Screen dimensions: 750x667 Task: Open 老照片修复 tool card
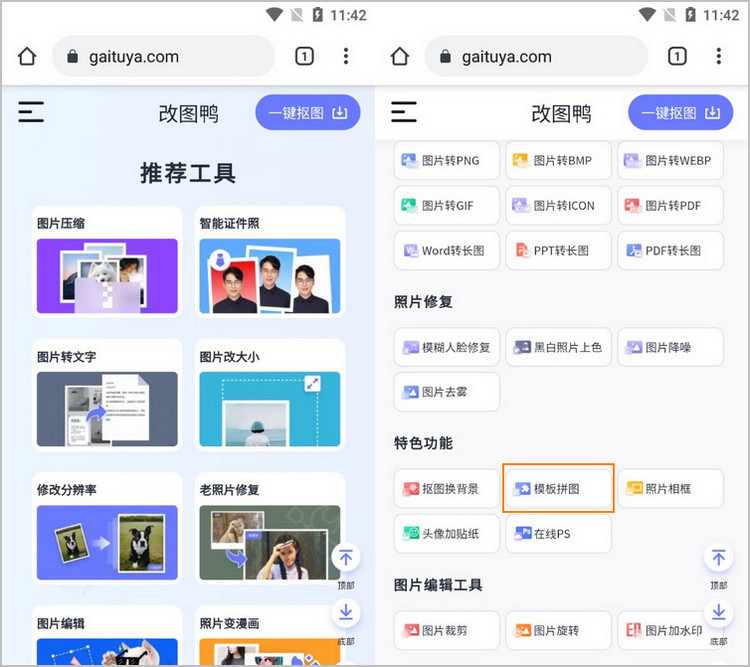click(x=270, y=528)
